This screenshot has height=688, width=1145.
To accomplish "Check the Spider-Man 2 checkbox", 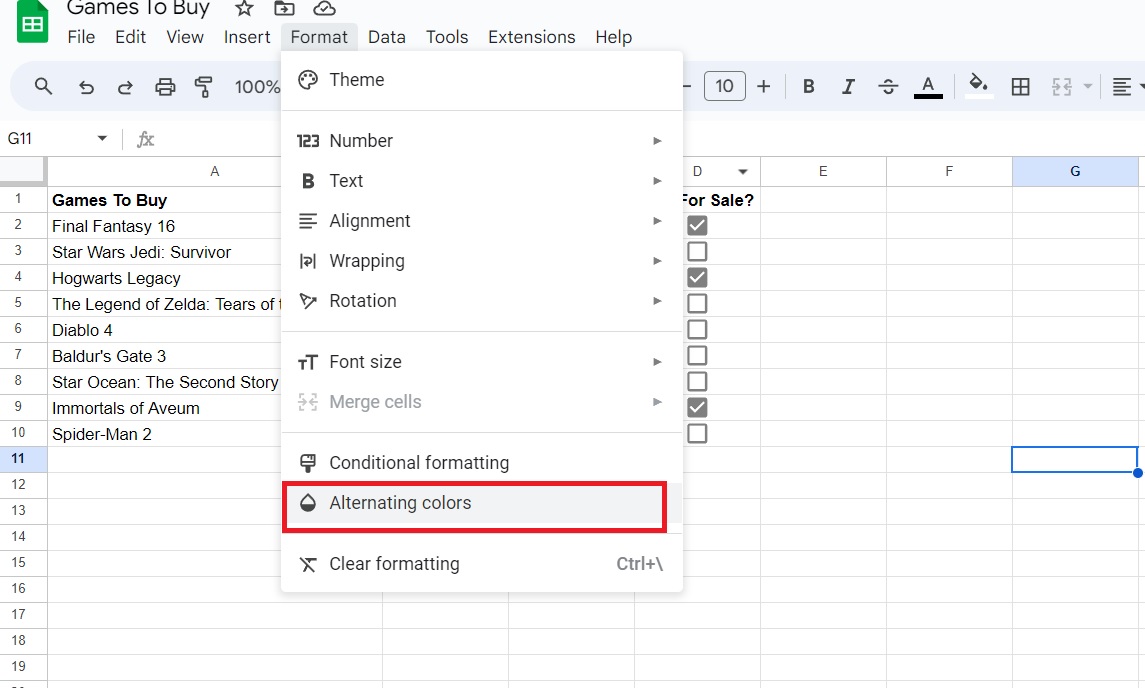I will 697,433.
